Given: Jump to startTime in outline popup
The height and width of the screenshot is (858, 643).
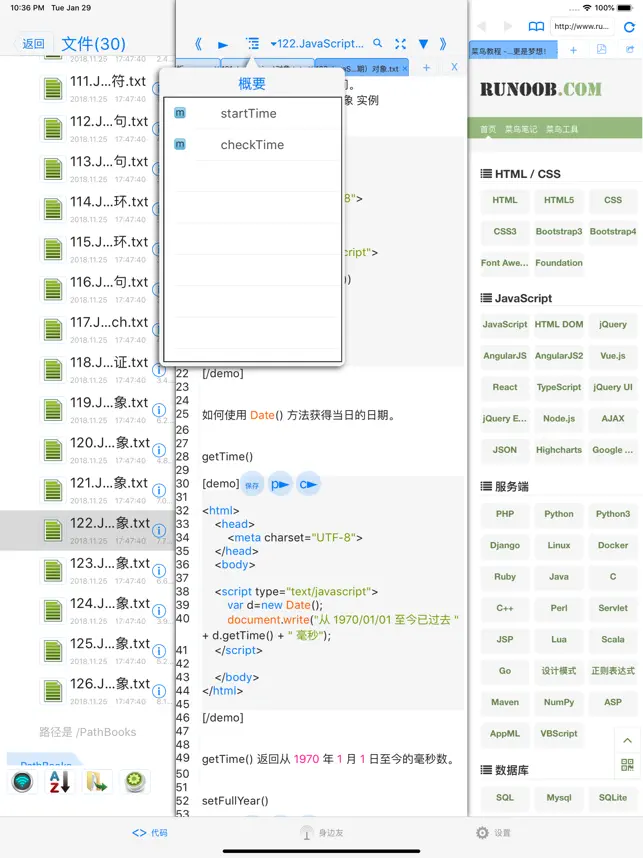Looking at the screenshot, I should (253, 113).
